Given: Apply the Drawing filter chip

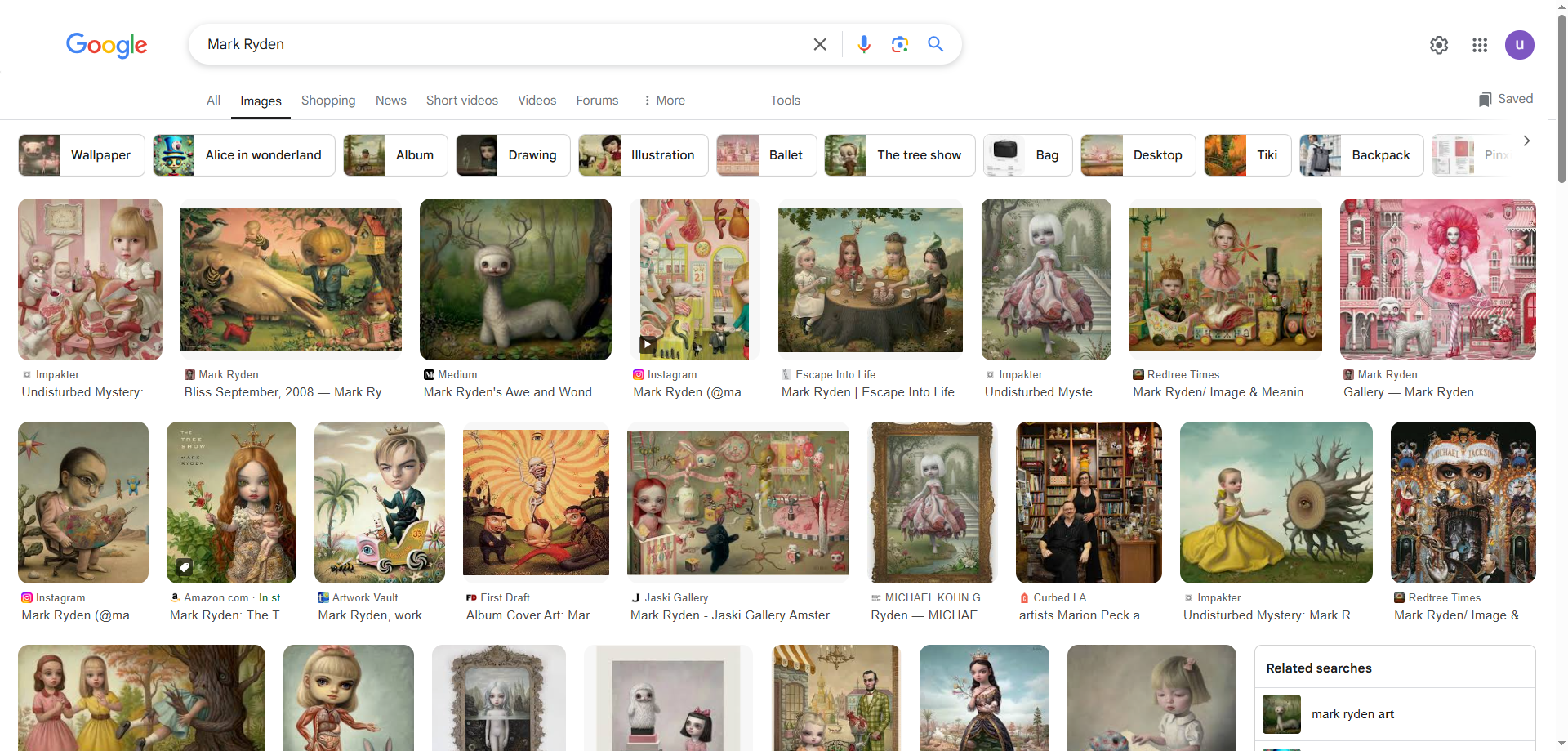Looking at the screenshot, I should (x=513, y=155).
